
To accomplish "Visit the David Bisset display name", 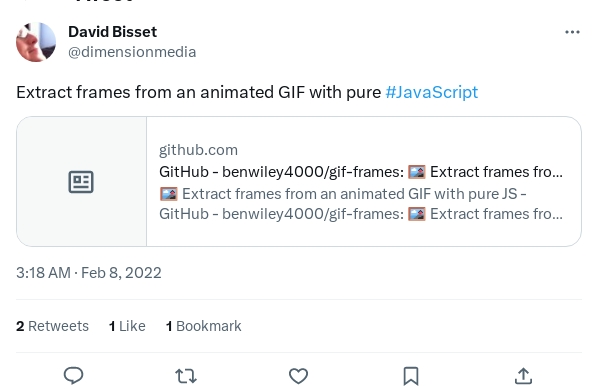I will tap(113, 32).
